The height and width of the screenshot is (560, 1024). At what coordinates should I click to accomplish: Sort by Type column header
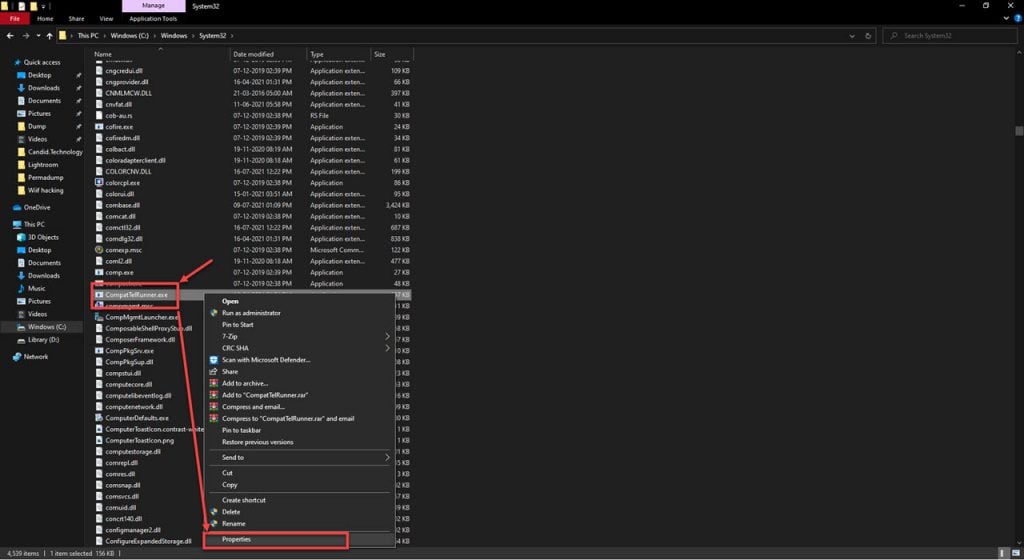click(317, 54)
